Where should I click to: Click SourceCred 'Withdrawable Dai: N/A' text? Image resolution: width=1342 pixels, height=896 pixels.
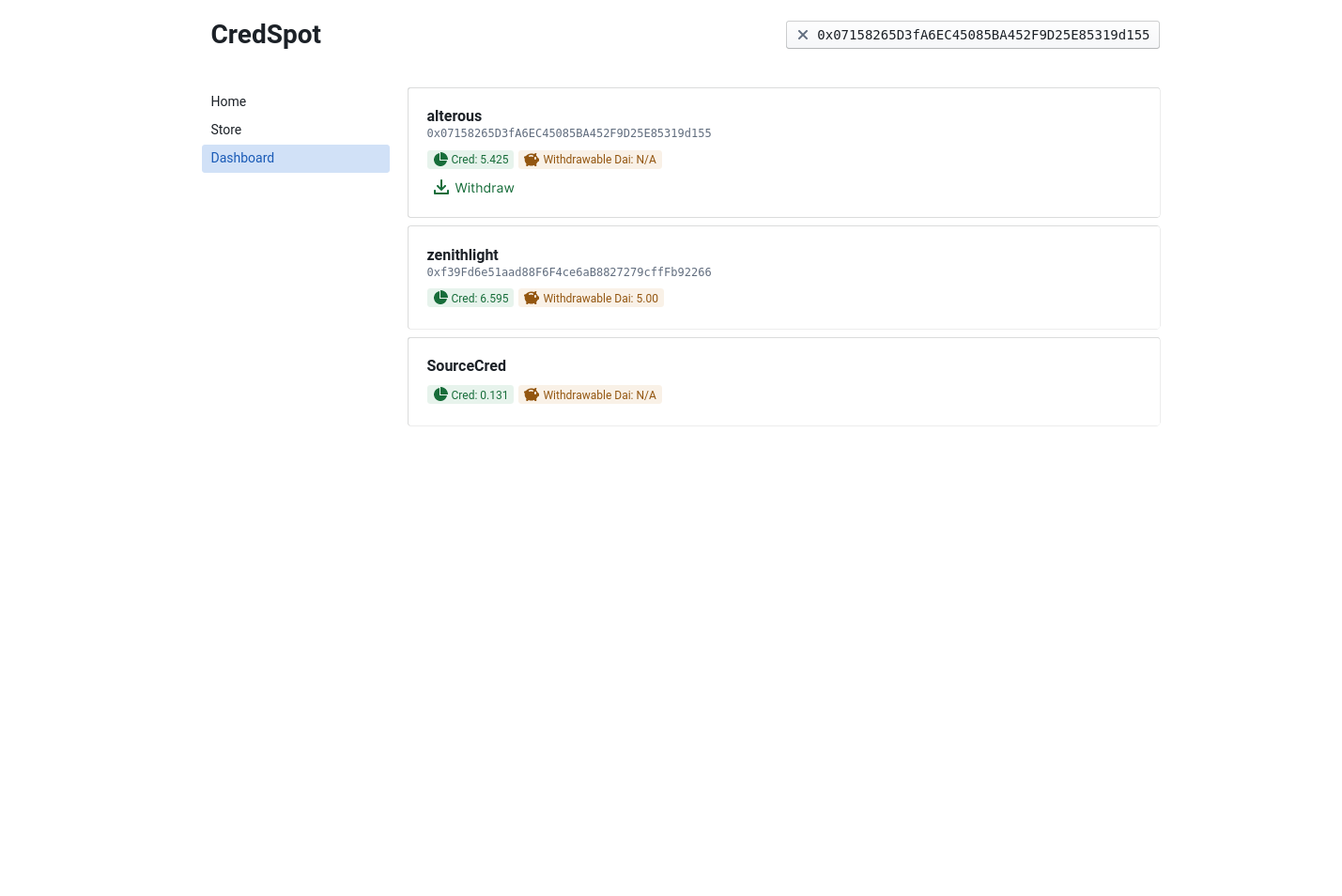tap(600, 395)
